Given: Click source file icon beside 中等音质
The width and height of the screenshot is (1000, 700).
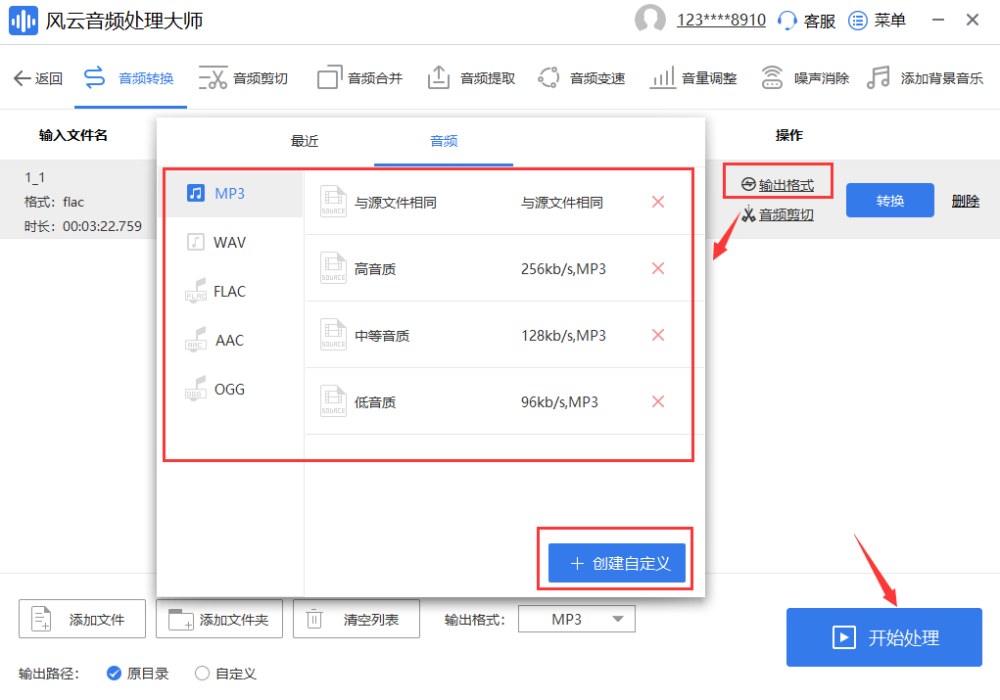Looking at the screenshot, I should tap(333, 334).
